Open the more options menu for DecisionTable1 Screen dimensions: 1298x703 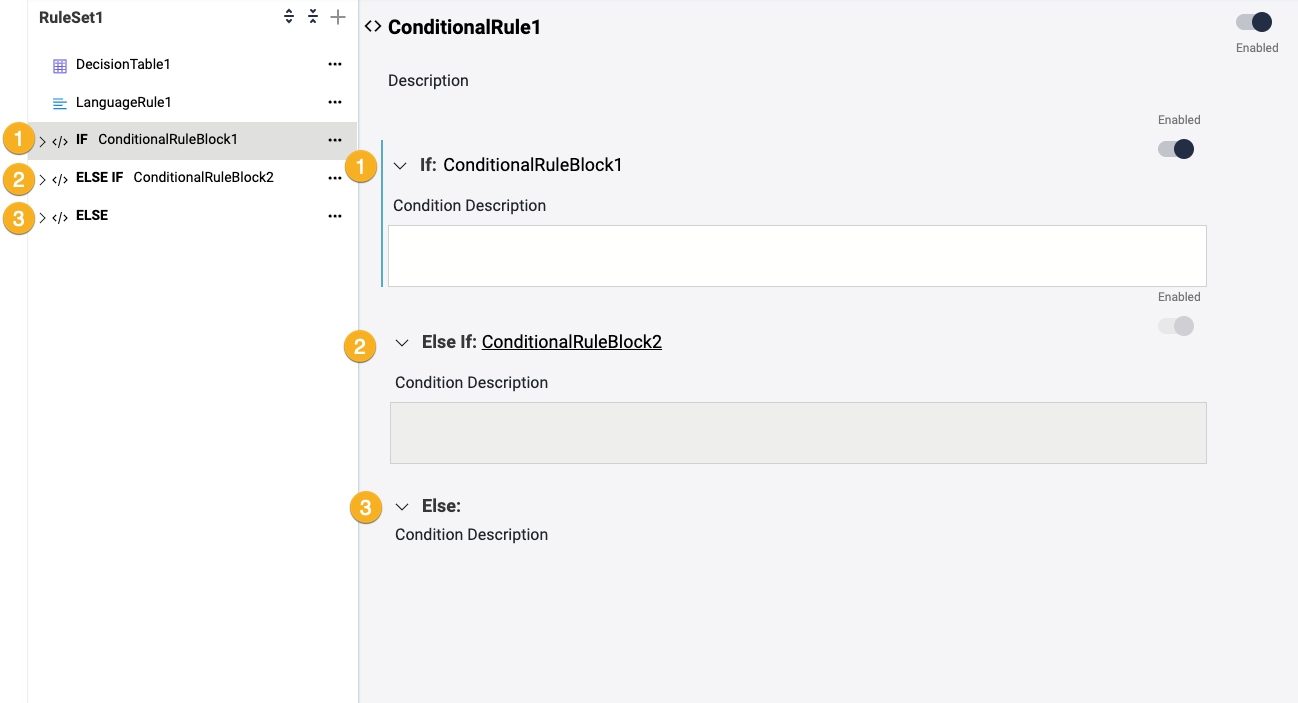tap(335, 64)
